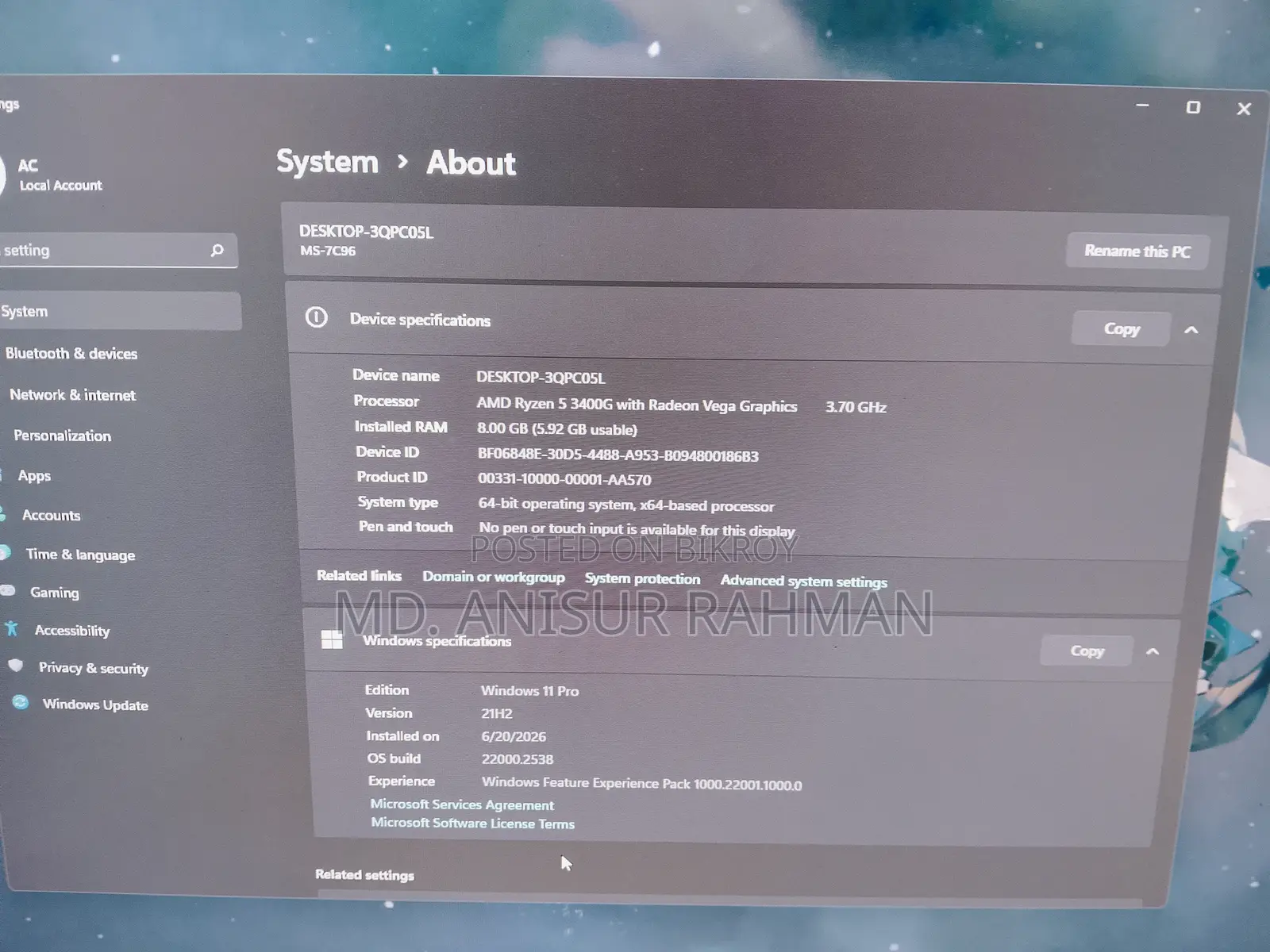This screenshot has width=1270, height=952.
Task: Open System protection link
Action: click(x=642, y=578)
